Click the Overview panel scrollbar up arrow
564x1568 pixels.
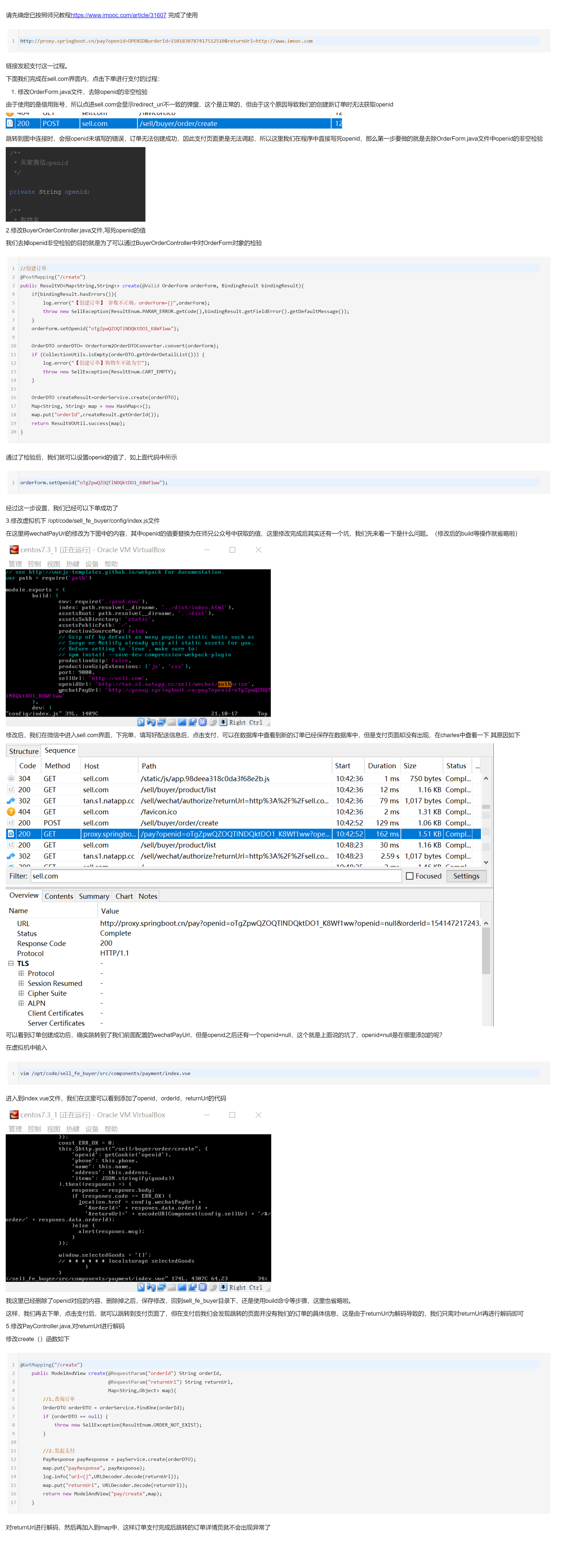486,923
